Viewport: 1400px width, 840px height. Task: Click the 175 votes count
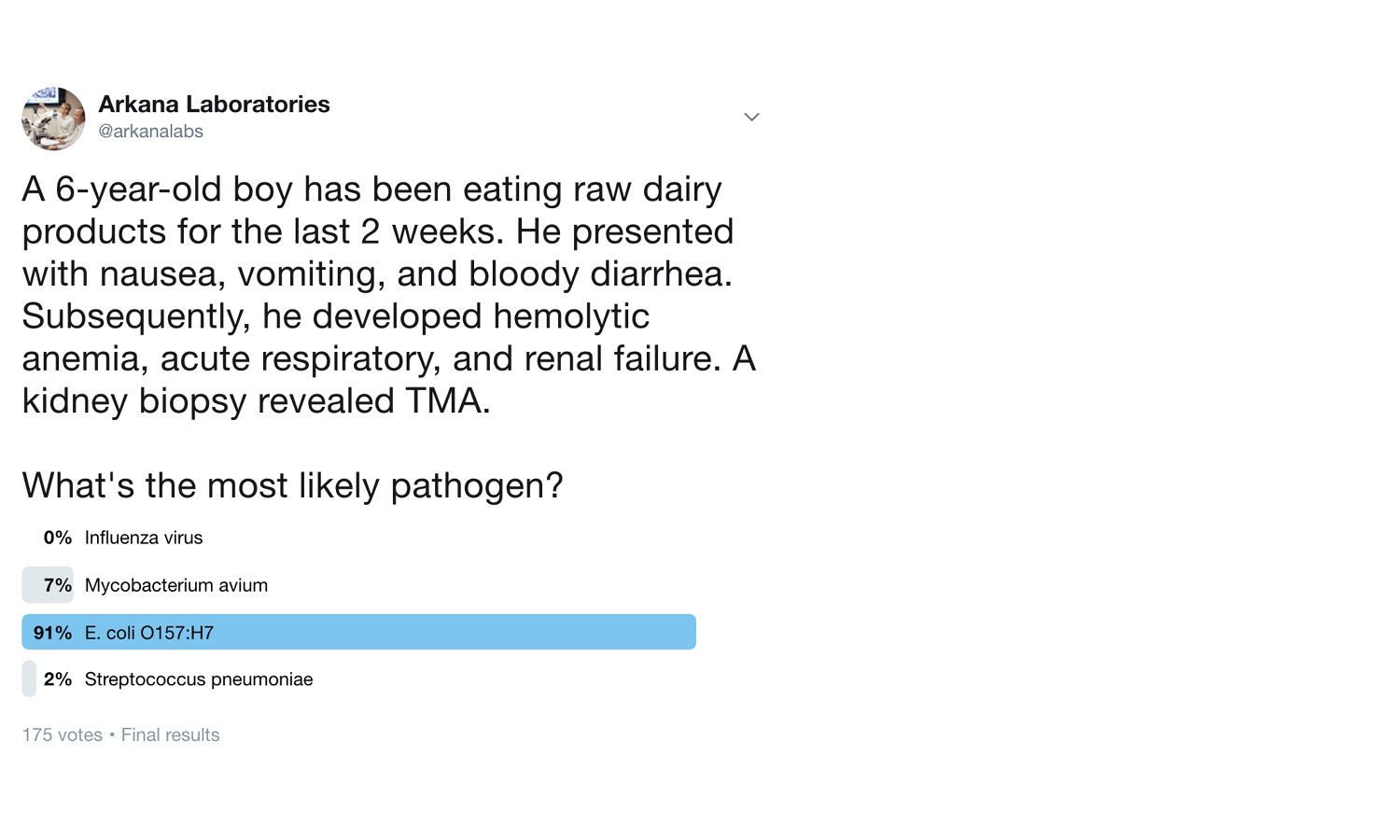click(63, 735)
